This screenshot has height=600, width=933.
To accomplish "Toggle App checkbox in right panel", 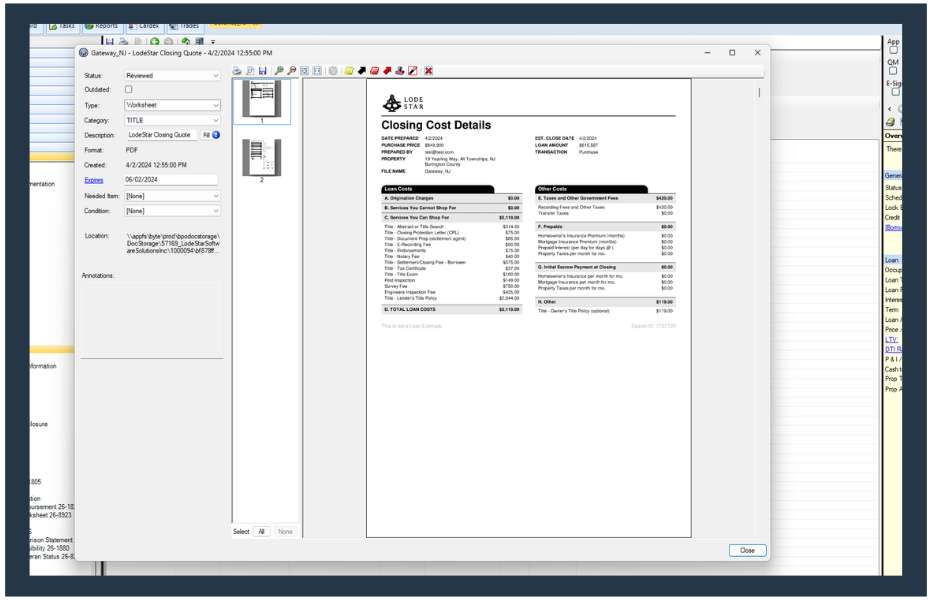I will [x=893, y=50].
